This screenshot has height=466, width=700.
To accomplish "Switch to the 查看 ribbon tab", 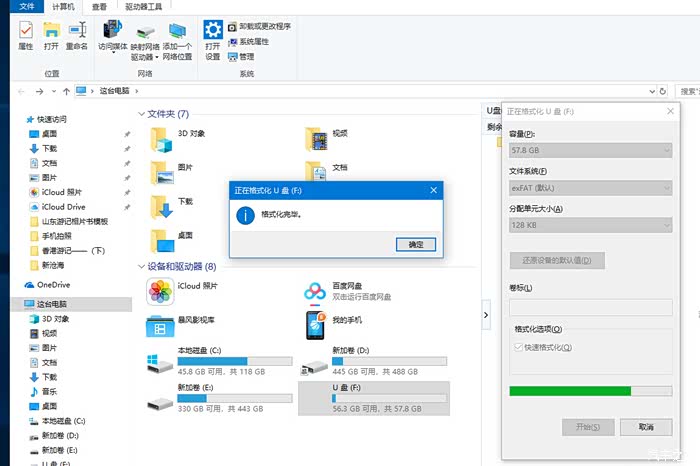I will click(x=99, y=6).
